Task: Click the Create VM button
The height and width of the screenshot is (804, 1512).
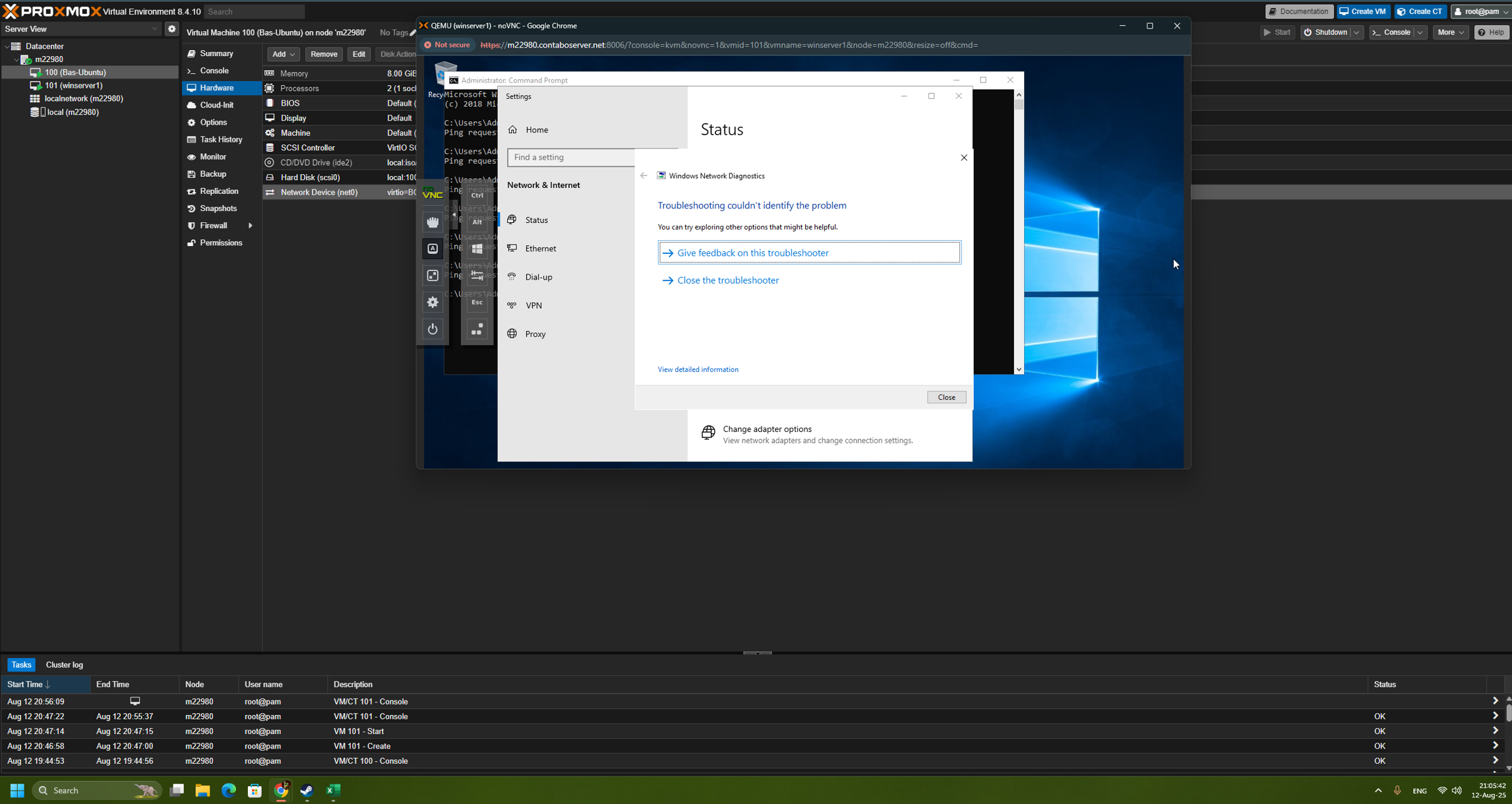Action: coord(1363,11)
